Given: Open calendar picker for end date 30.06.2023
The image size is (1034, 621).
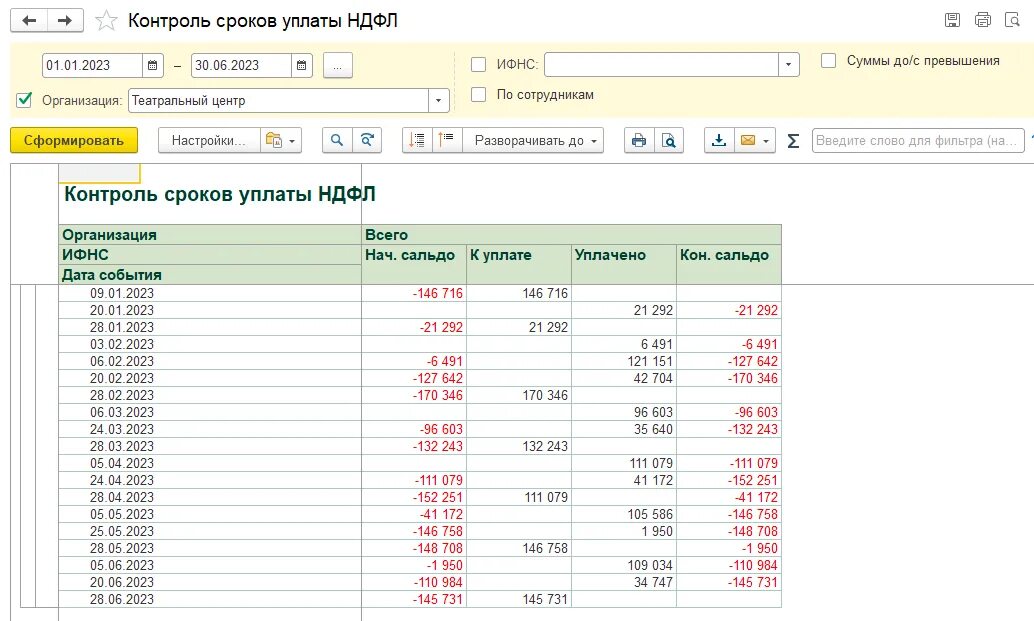Looking at the screenshot, I should pyautogui.click(x=301, y=65).
